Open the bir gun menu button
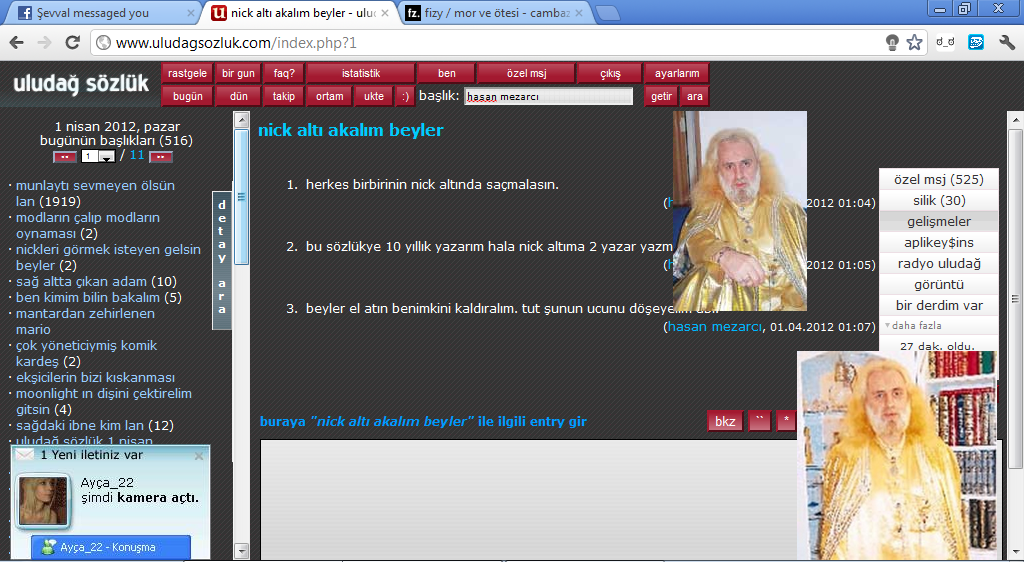The height and width of the screenshot is (562, 1025). click(x=238, y=73)
